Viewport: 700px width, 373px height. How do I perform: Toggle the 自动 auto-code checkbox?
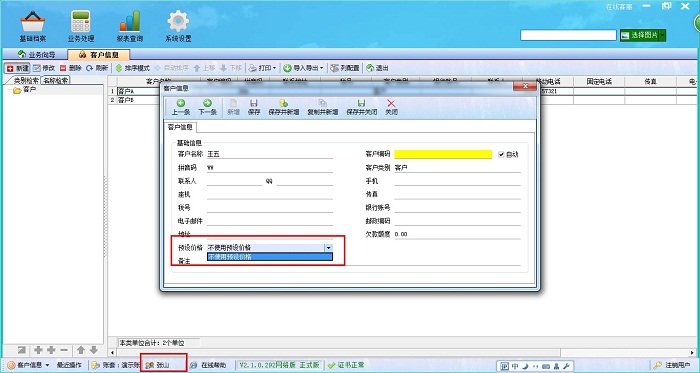tap(501, 154)
